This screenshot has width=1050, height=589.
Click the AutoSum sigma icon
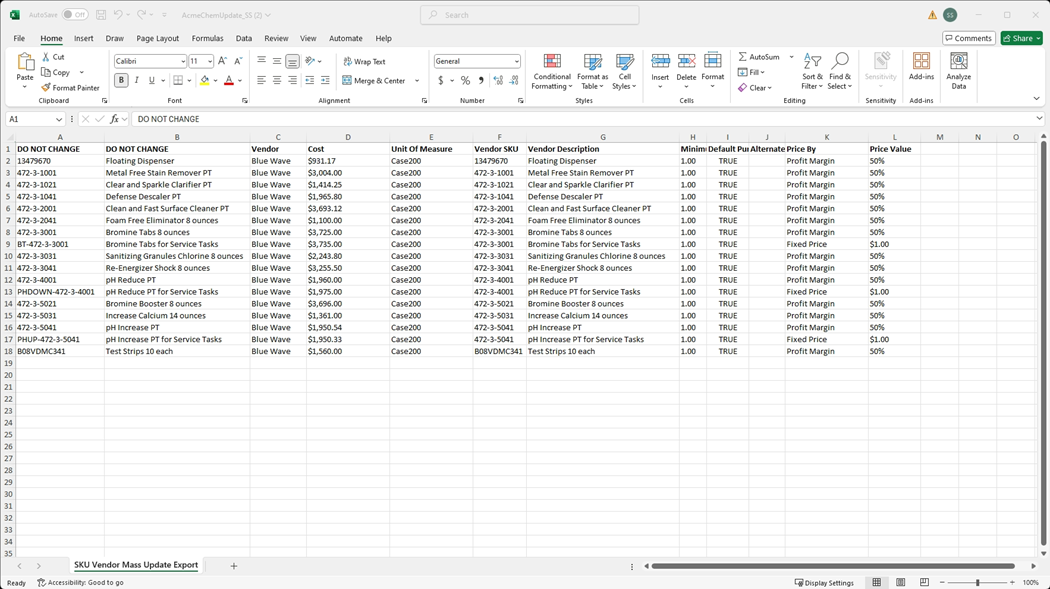click(x=743, y=57)
